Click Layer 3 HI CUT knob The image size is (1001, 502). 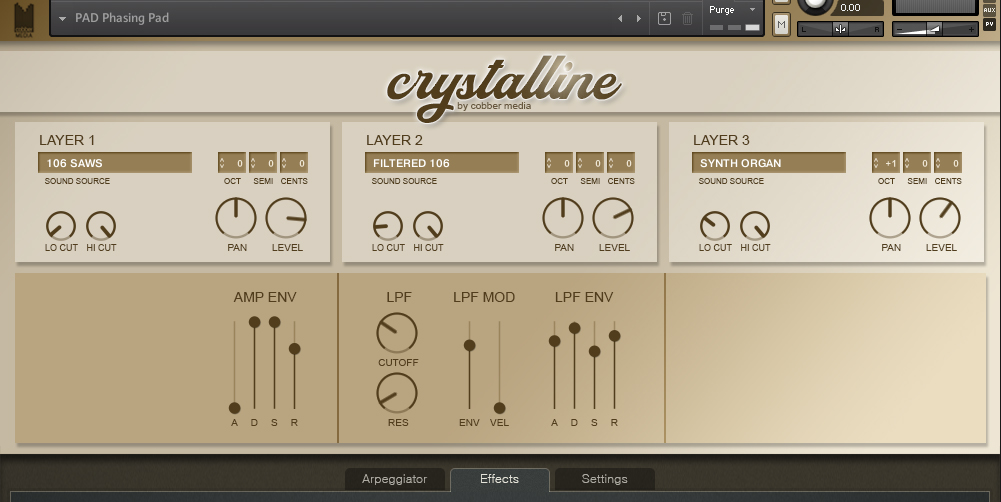755,226
